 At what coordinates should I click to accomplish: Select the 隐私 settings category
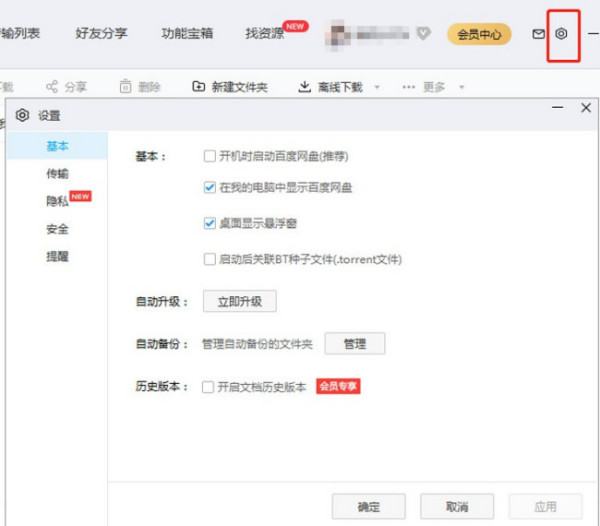(57, 201)
